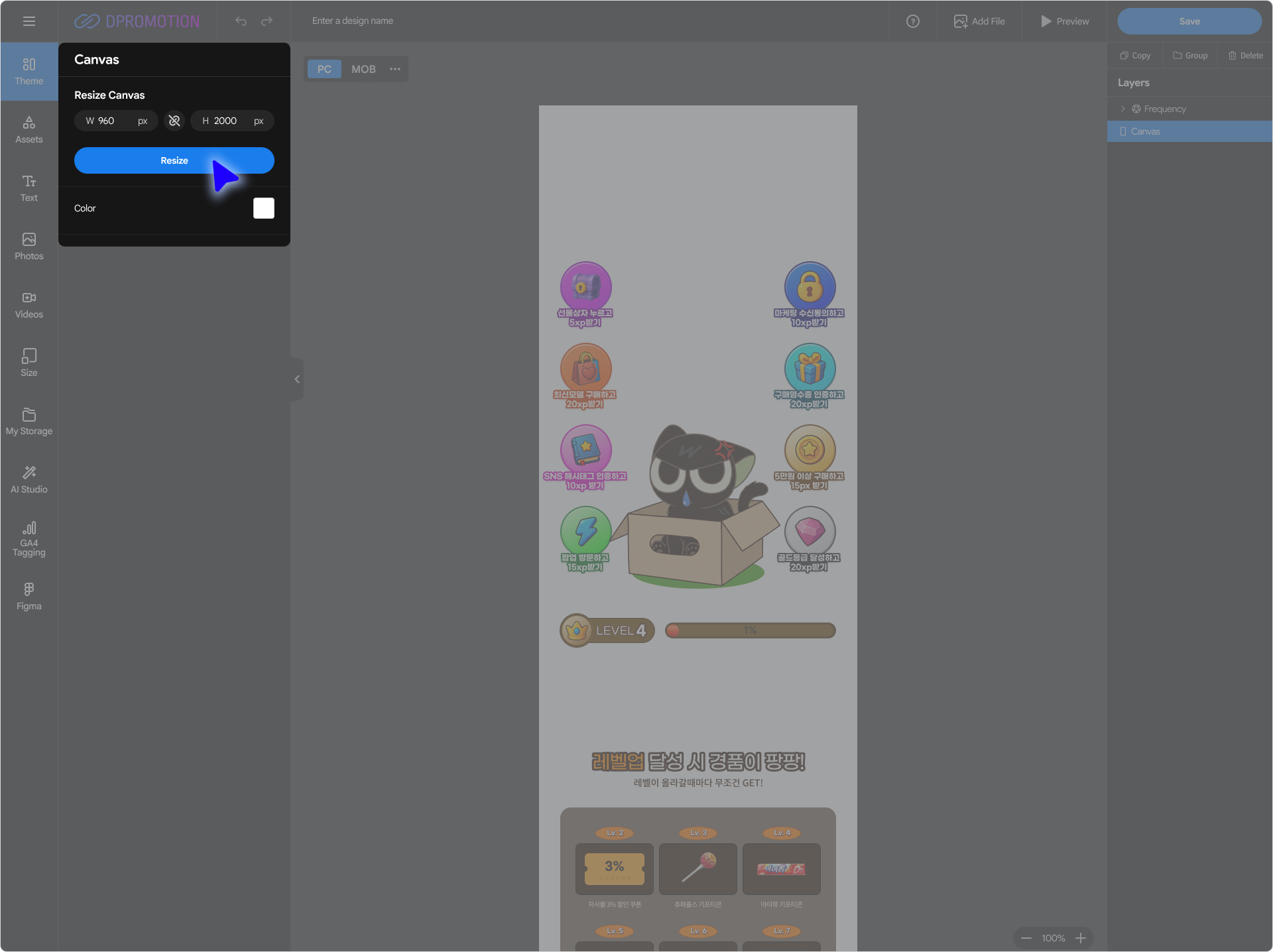Click the level progress bar on canvas
This screenshot has width=1273, height=952.
click(751, 630)
